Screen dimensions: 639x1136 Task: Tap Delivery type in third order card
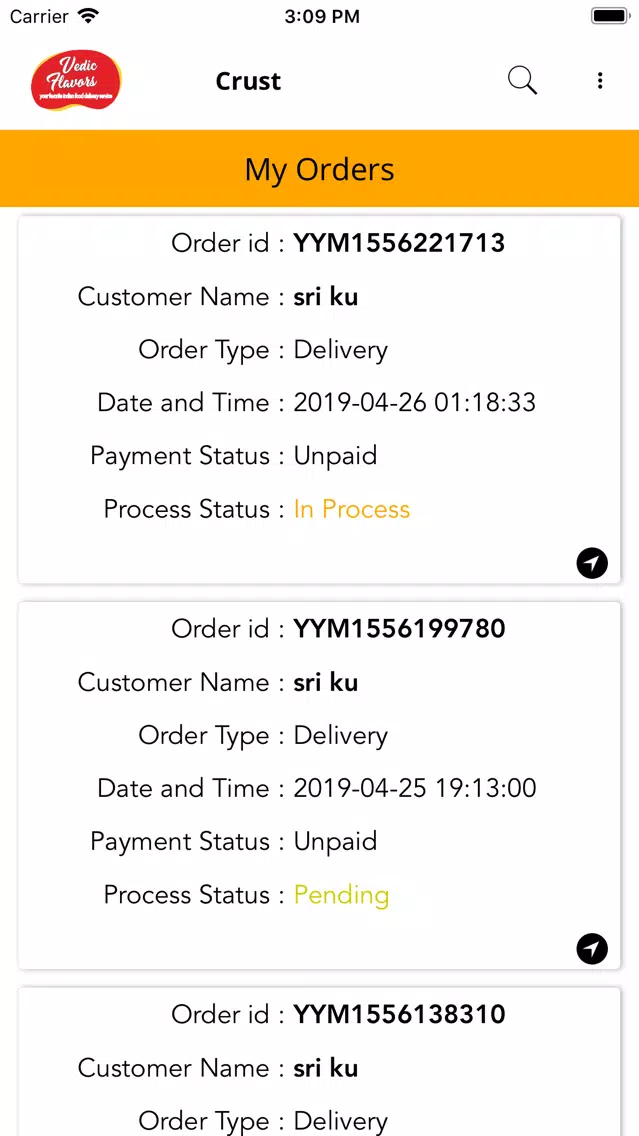(340, 1121)
